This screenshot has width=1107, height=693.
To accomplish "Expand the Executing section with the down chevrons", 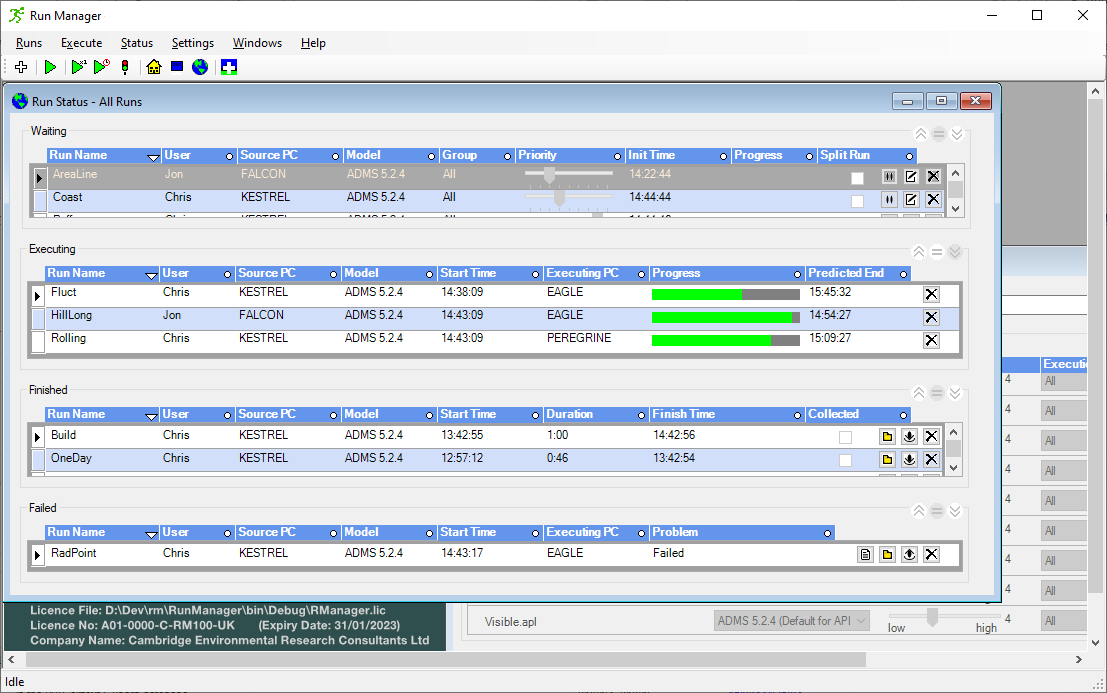I will 956,252.
